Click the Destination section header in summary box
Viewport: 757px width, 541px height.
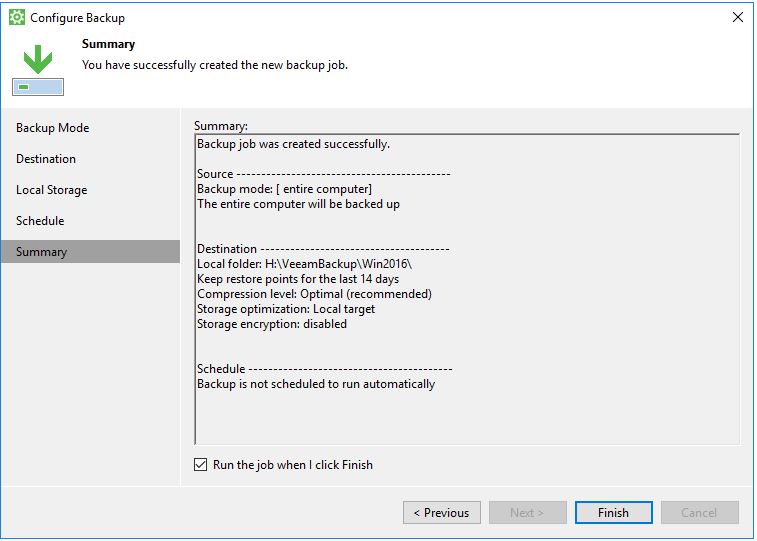pos(323,249)
